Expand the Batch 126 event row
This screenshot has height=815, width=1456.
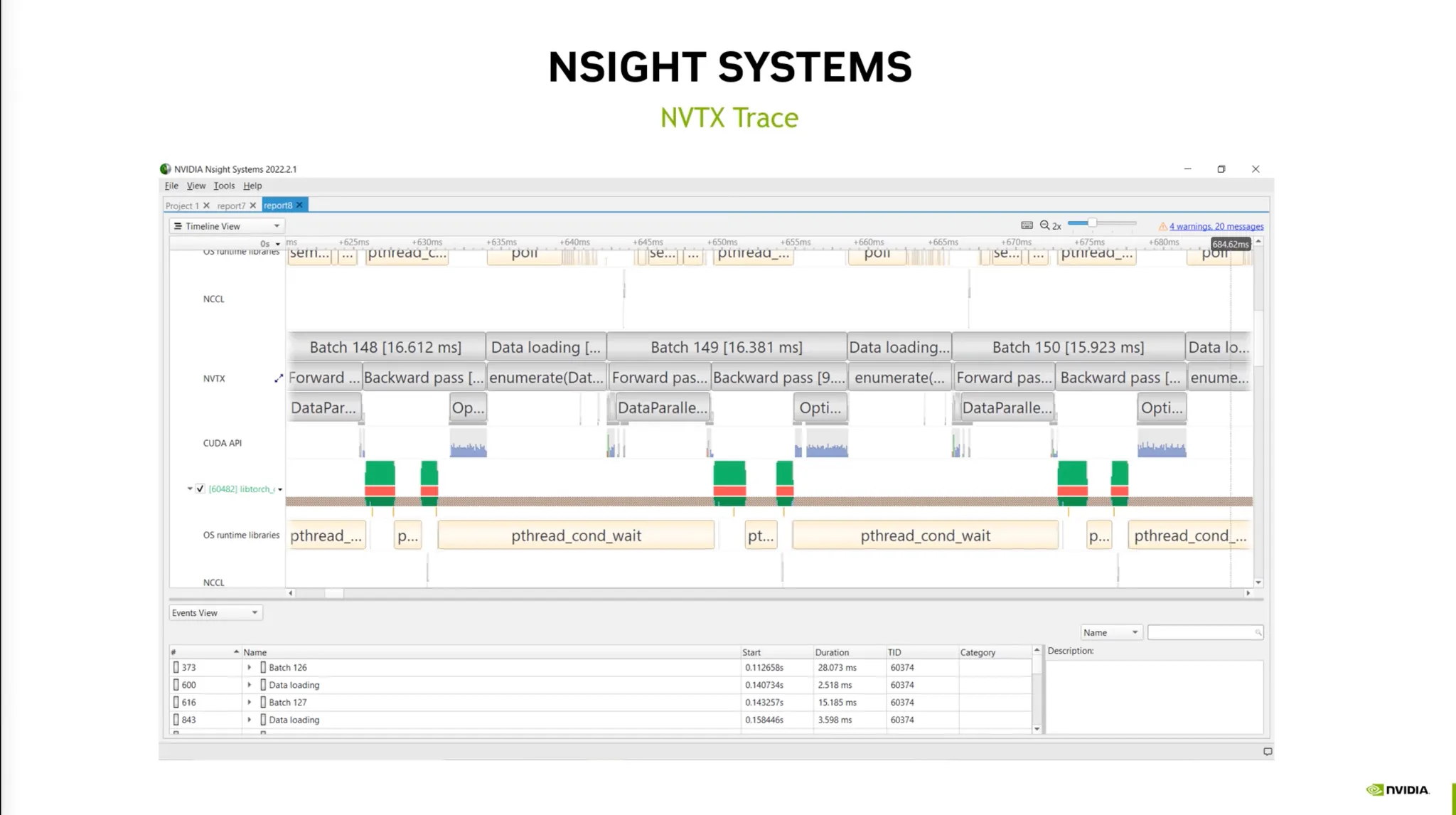click(x=249, y=667)
